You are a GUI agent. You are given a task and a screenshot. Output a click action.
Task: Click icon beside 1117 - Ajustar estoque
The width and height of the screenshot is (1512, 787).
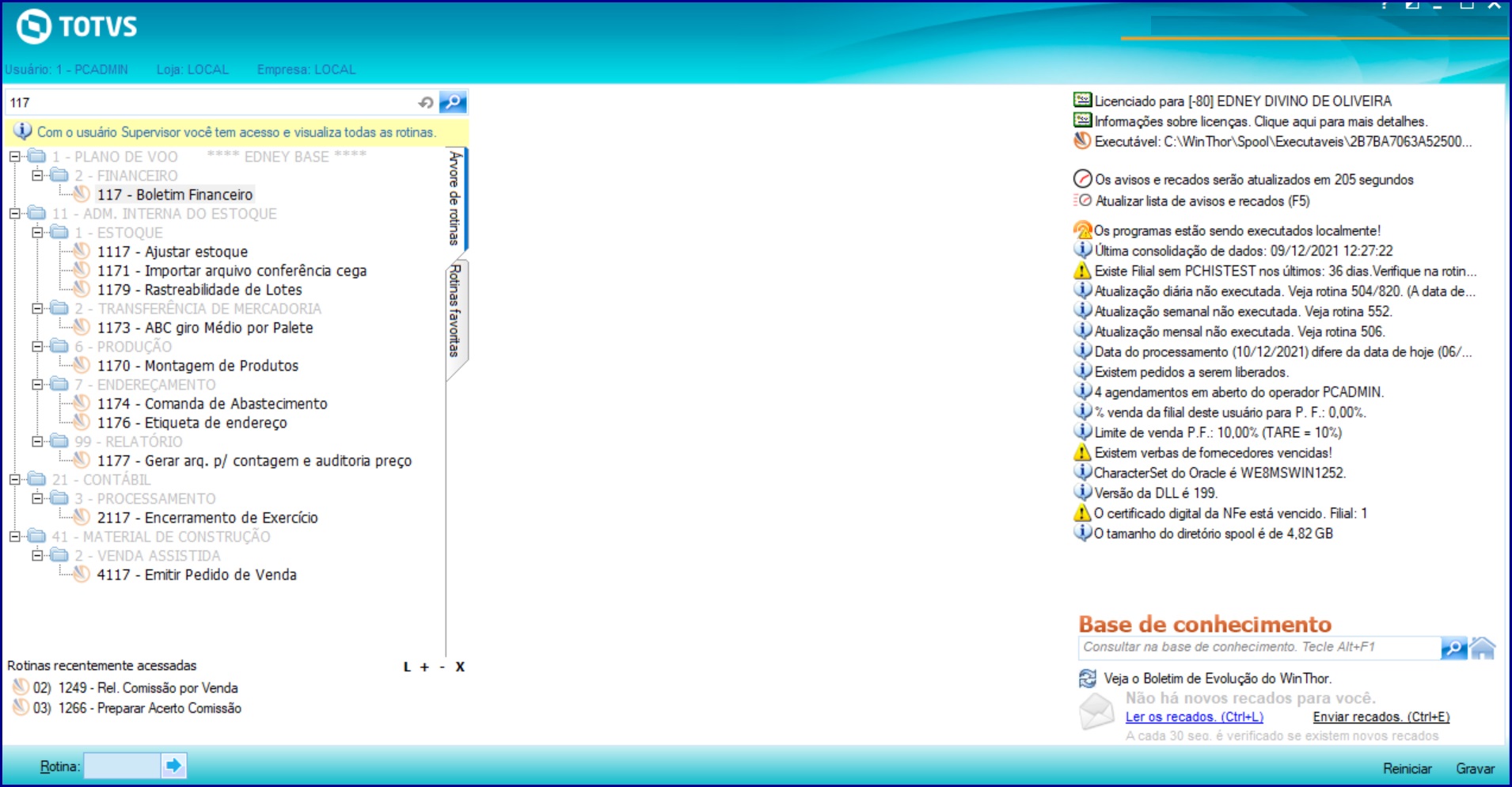point(82,251)
